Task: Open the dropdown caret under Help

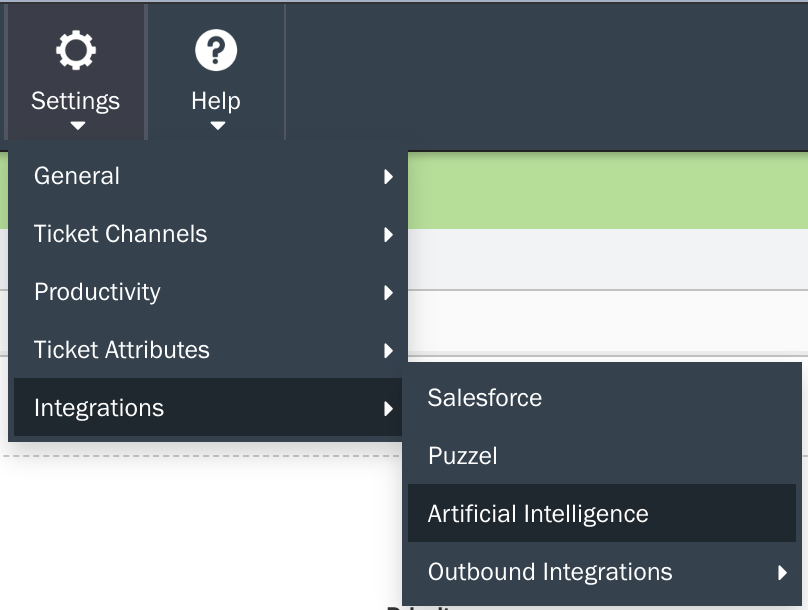Action: click(x=216, y=126)
